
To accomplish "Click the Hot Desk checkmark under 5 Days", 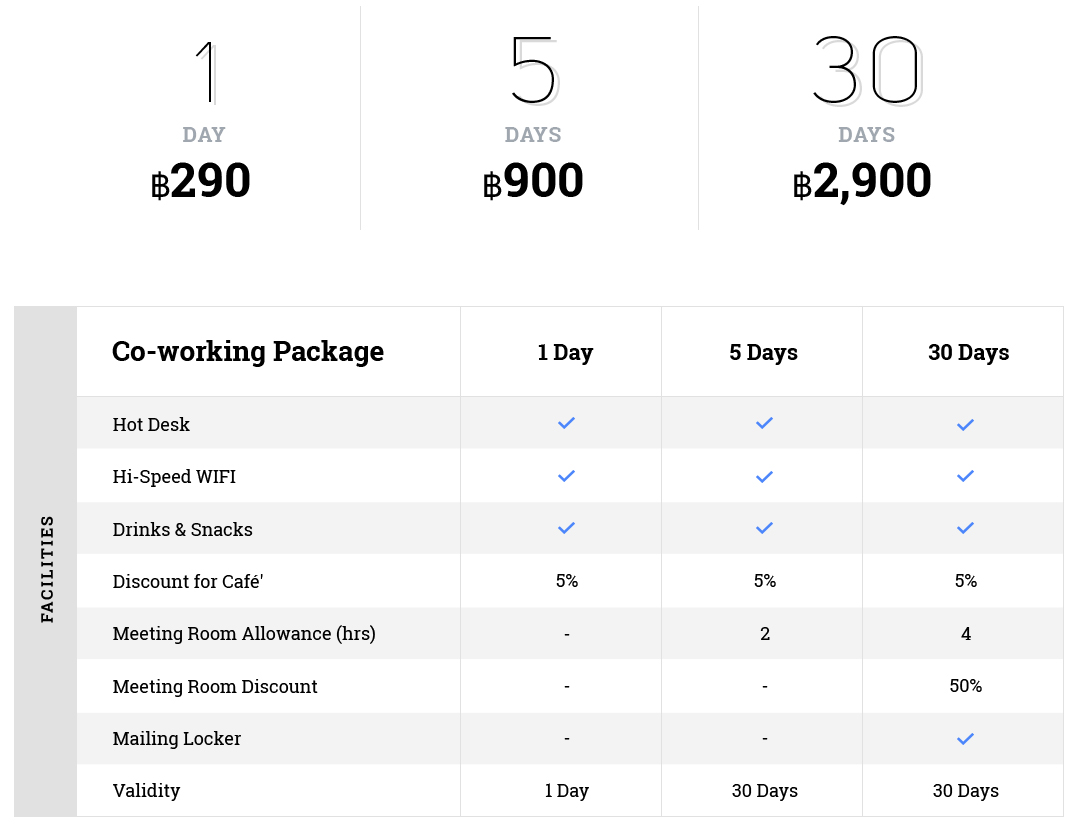I will tap(765, 424).
